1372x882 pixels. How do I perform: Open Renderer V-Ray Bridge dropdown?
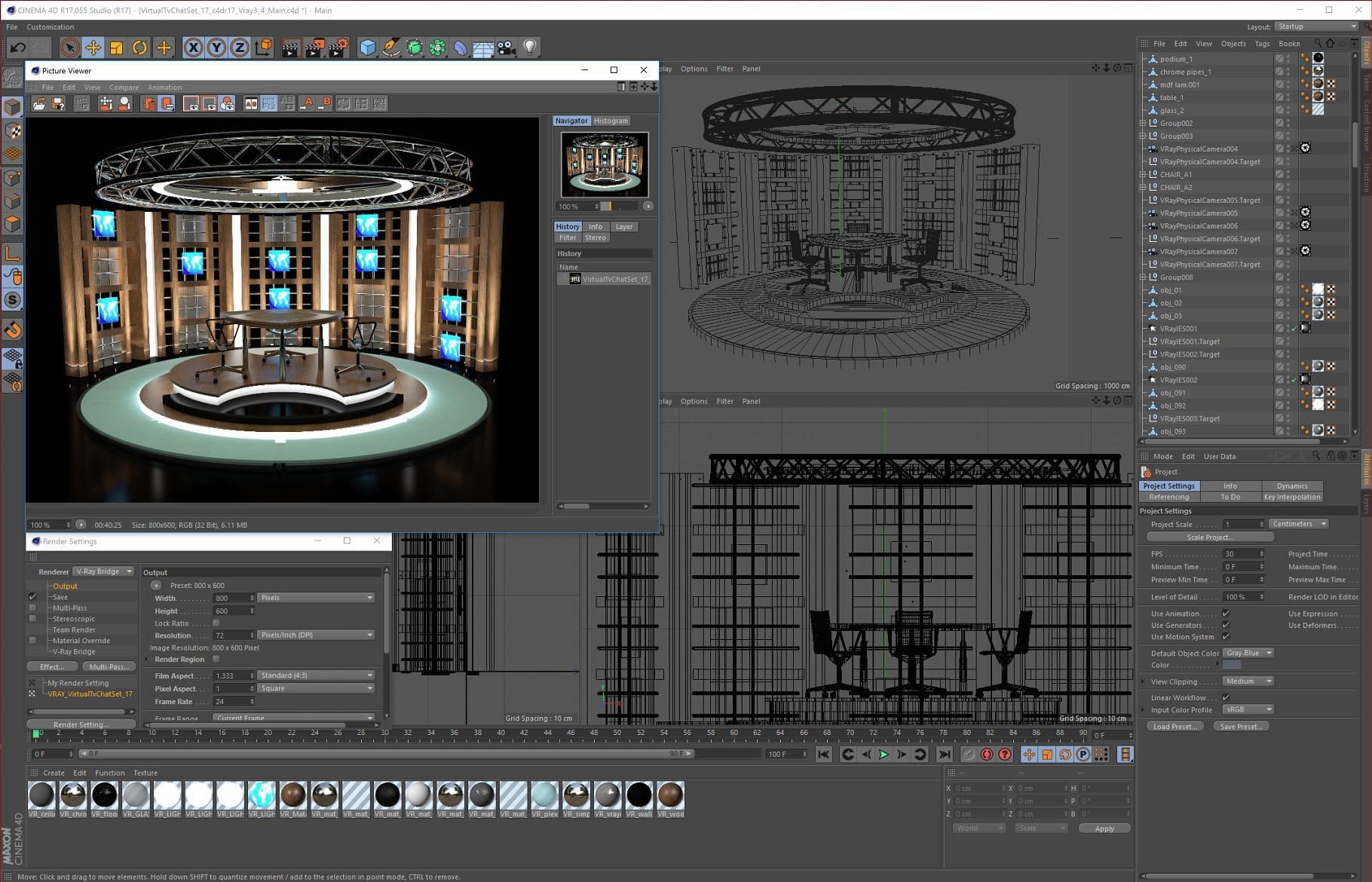tap(104, 571)
